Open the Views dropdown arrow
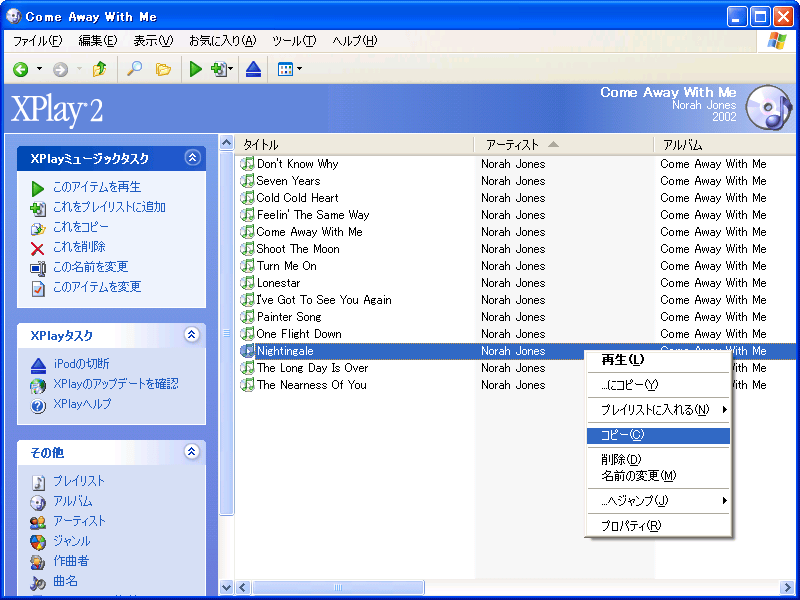Viewport: 800px width, 600px height. pos(299,69)
